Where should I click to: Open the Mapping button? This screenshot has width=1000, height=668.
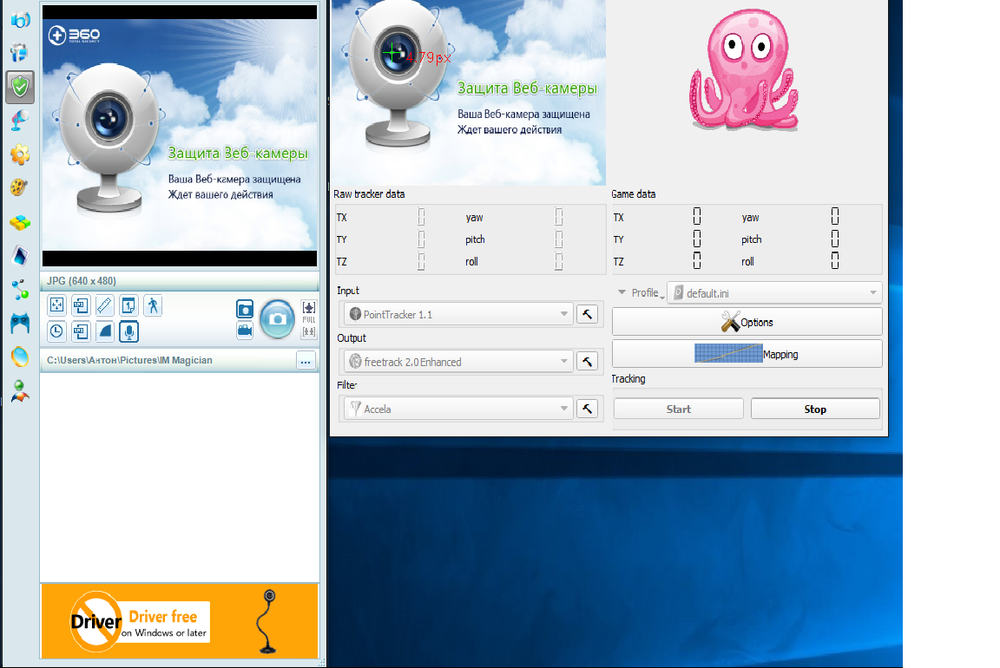click(747, 354)
